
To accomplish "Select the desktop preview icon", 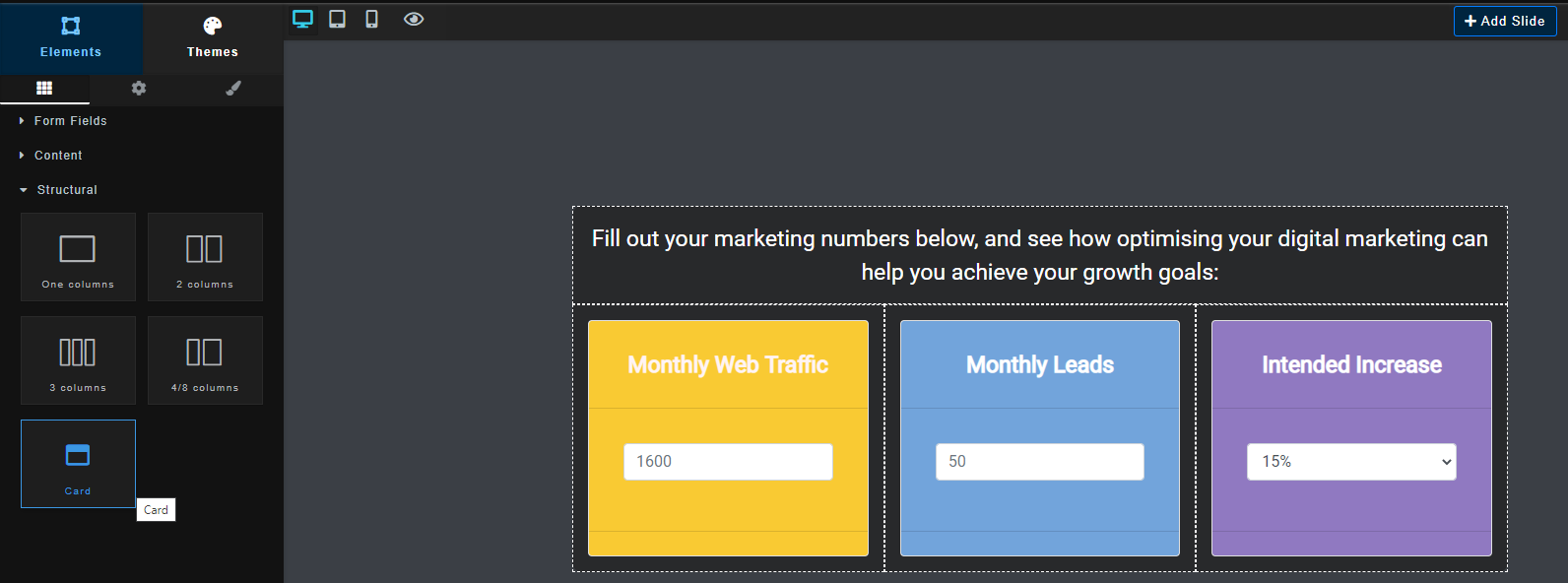I will coord(303,19).
